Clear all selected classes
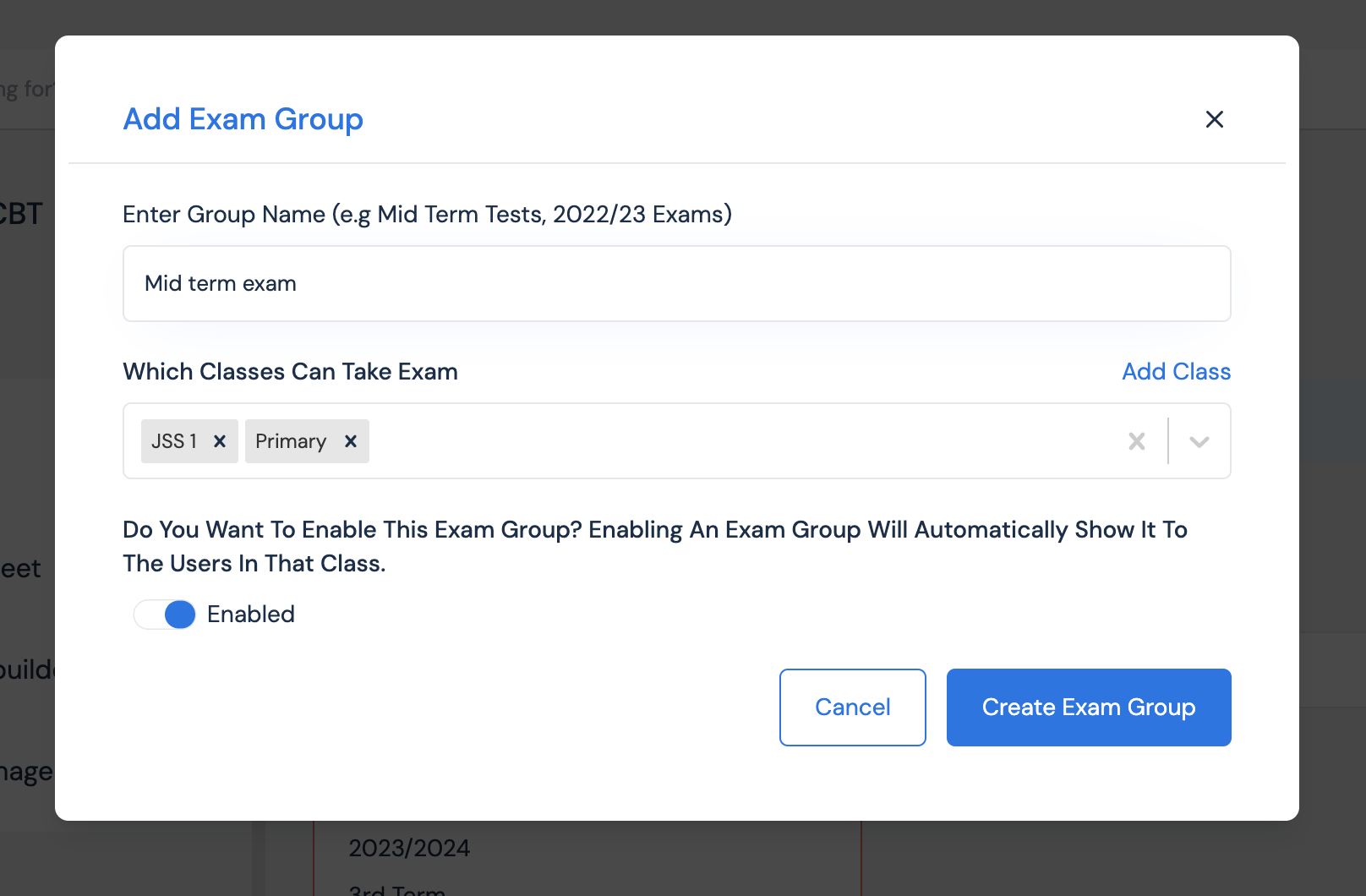The height and width of the screenshot is (896, 1366). pyautogui.click(x=1137, y=441)
